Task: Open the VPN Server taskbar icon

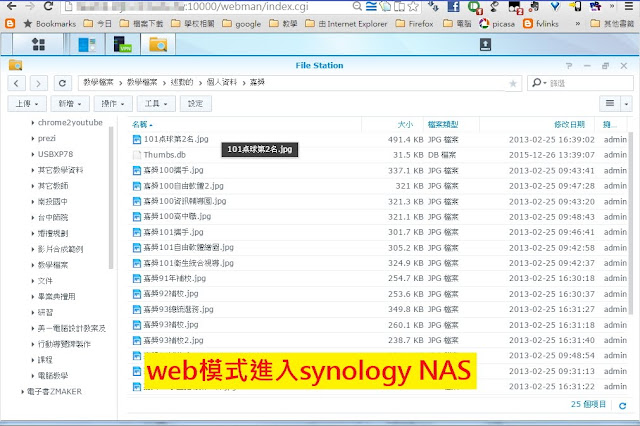Action: pyautogui.click(x=122, y=44)
